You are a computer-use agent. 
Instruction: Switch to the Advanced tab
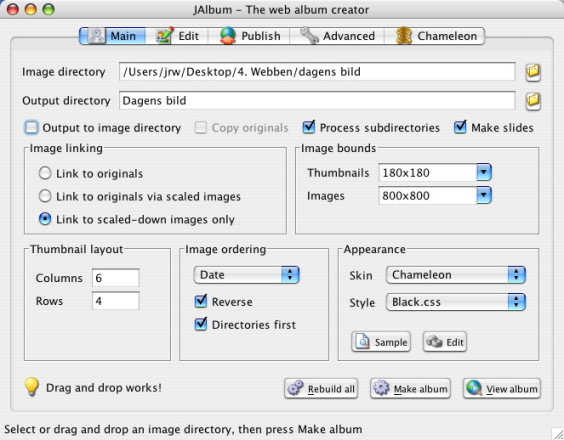(x=337, y=36)
